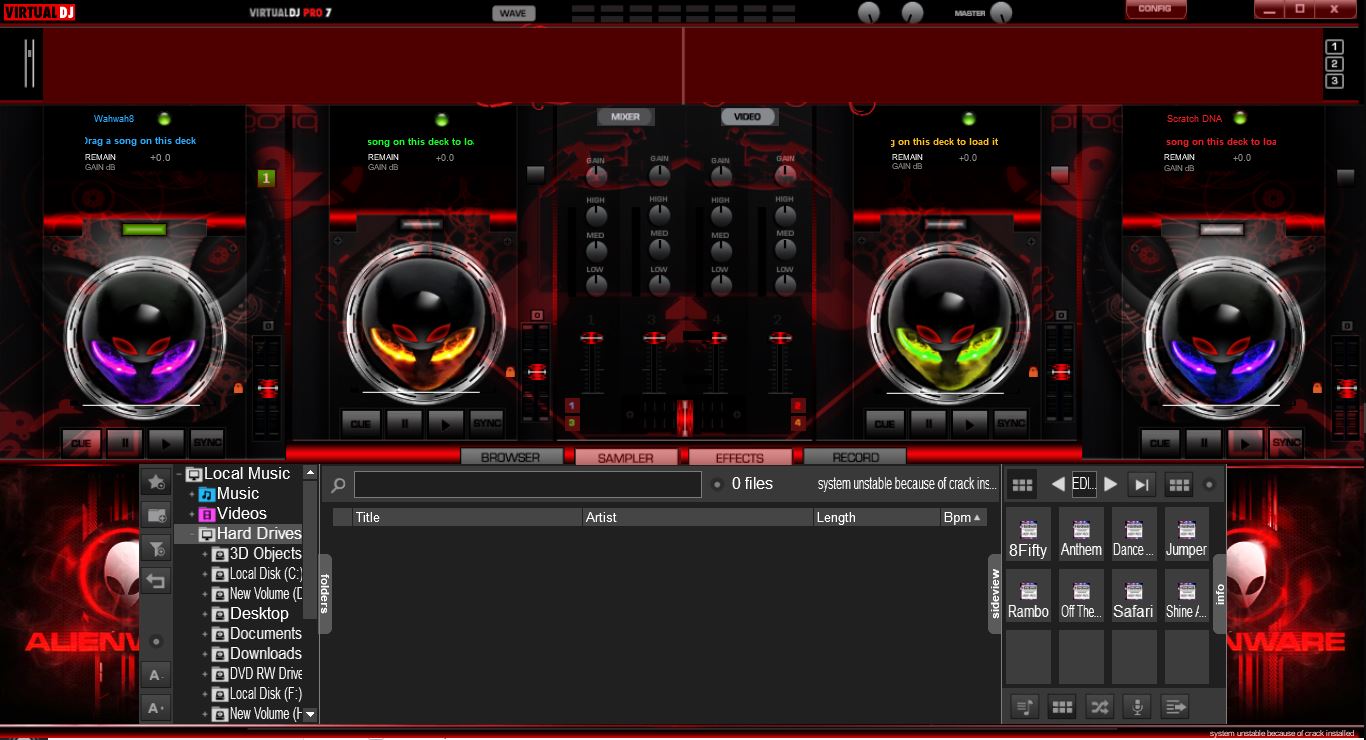The image size is (1366, 740).
Task: Trigger the Safari sample pad
Action: click(x=1133, y=597)
